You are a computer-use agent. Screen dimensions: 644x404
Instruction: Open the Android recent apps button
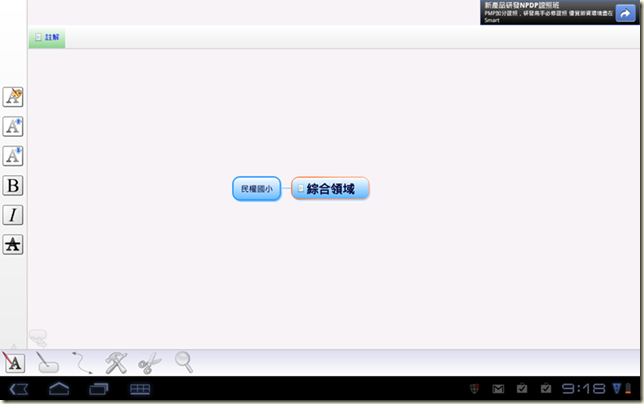click(x=99, y=388)
